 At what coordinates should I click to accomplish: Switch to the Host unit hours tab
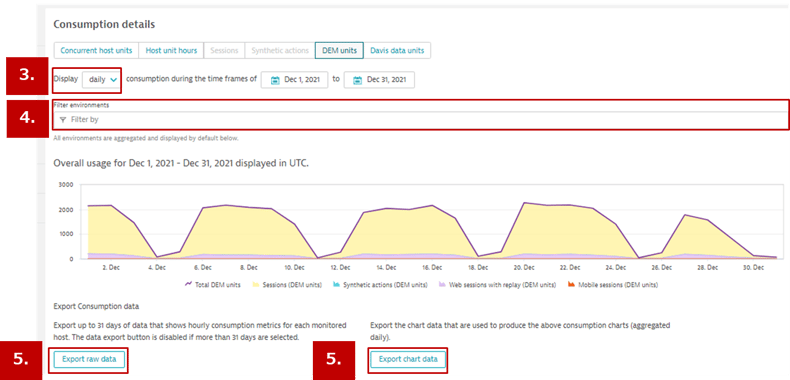171,50
